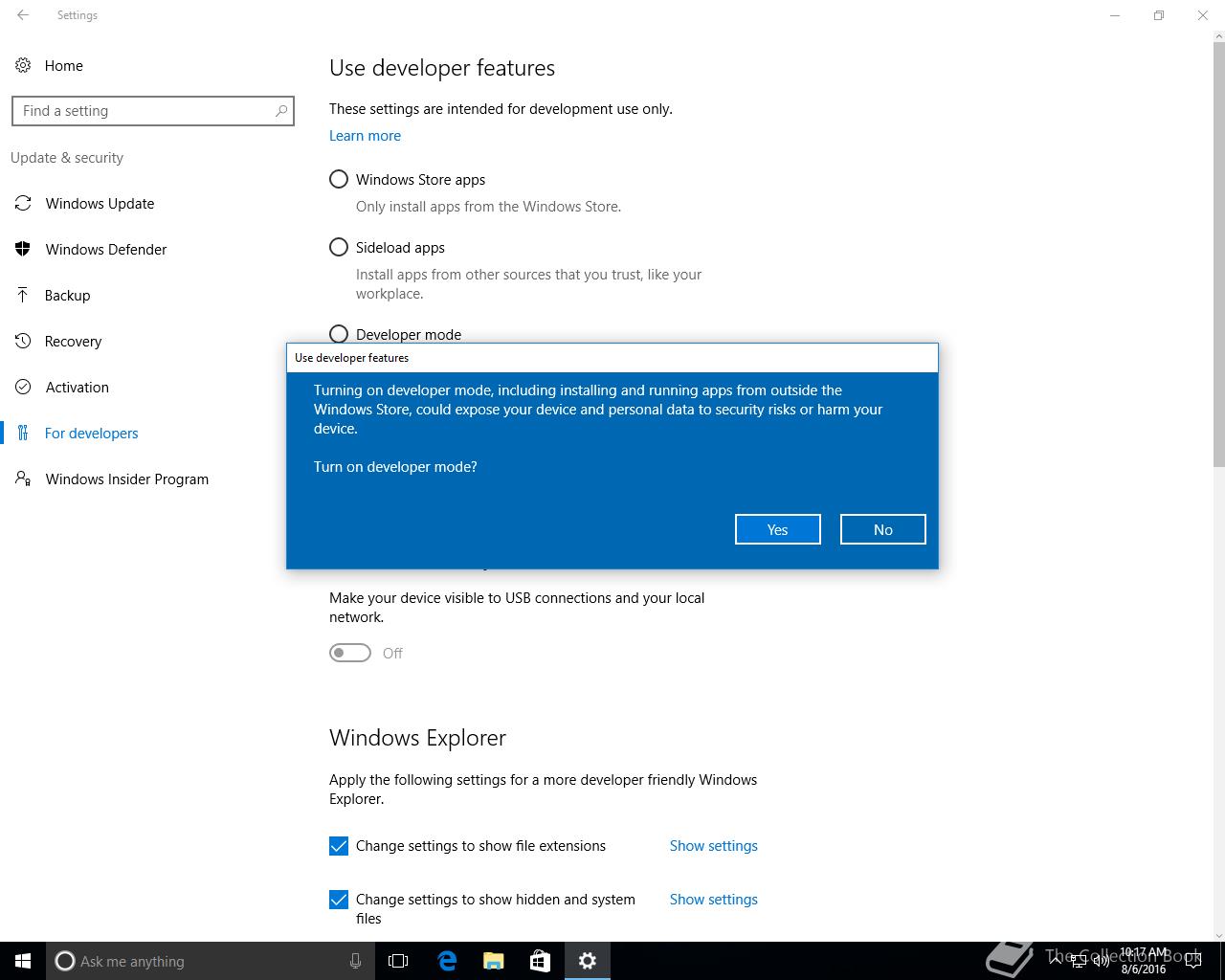
Task: Launch Microsoft Edge from the taskbar
Action: pyautogui.click(x=447, y=961)
